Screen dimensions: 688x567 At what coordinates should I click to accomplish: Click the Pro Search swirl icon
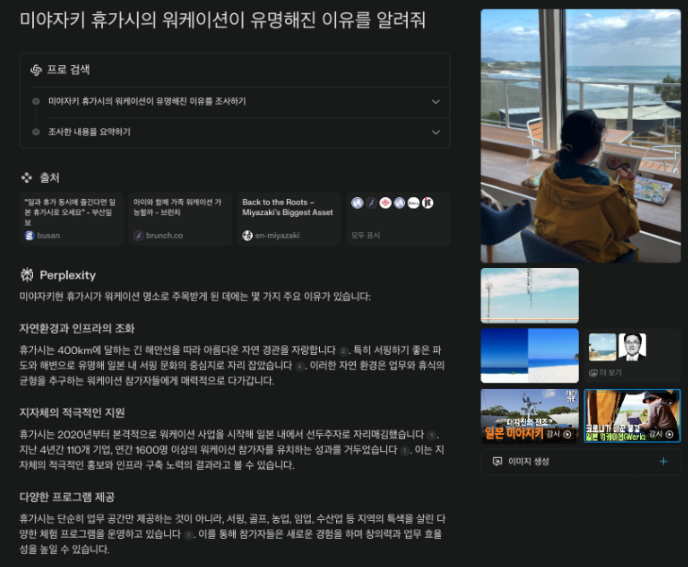tap(36, 70)
